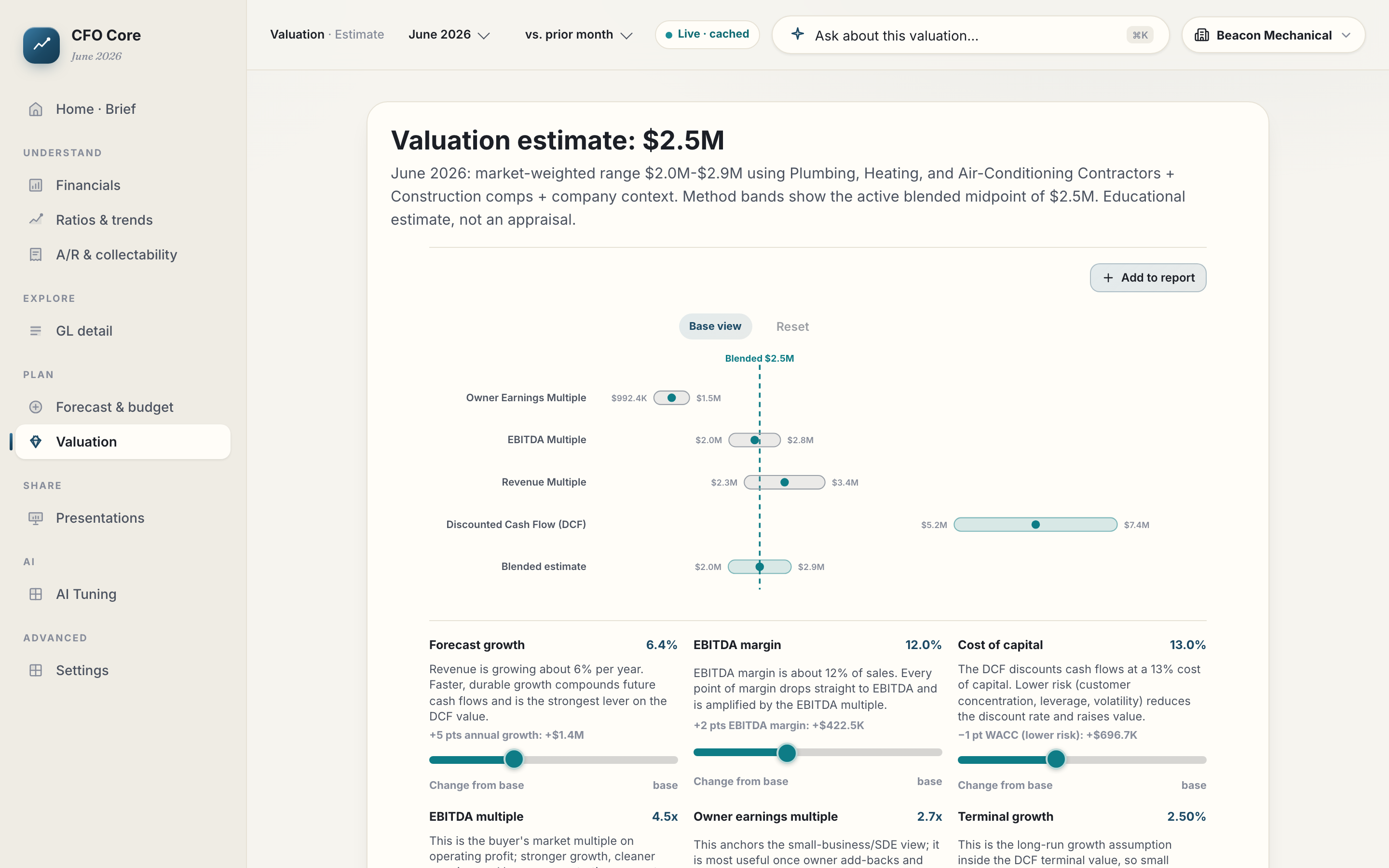Click the building icon beside Beacon Mechanical
This screenshot has height=868, width=1389.
pos(1201,35)
